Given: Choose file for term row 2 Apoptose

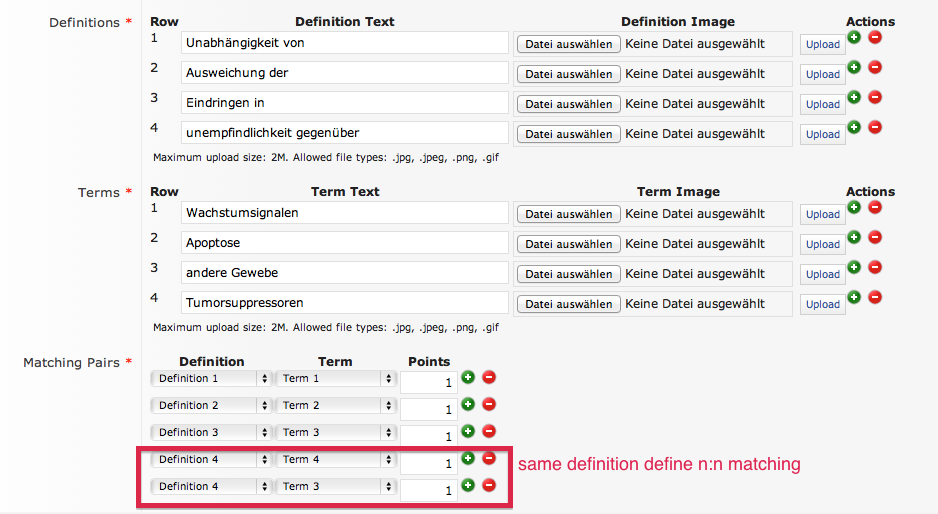Looking at the screenshot, I should coord(568,244).
